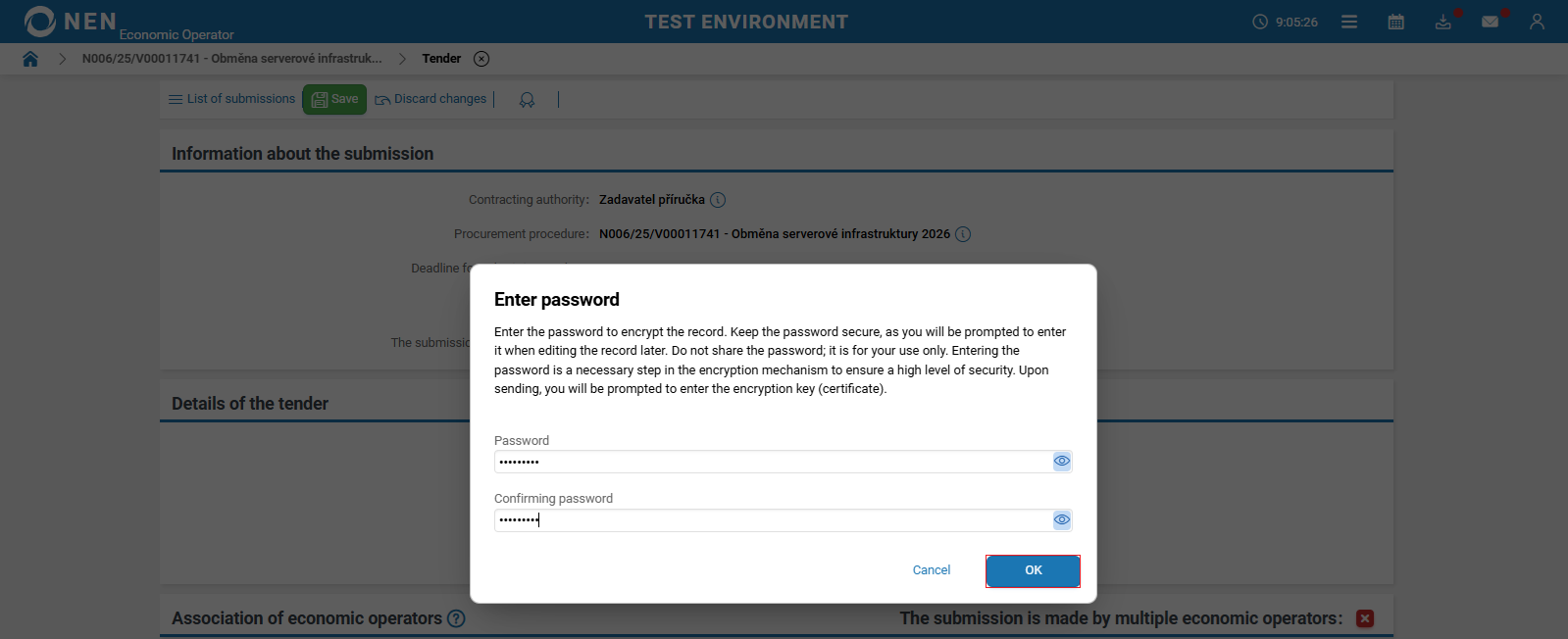Click the home icon in the breadcrumb
The height and width of the screenshot is (639, 1568).
[30, 59]
